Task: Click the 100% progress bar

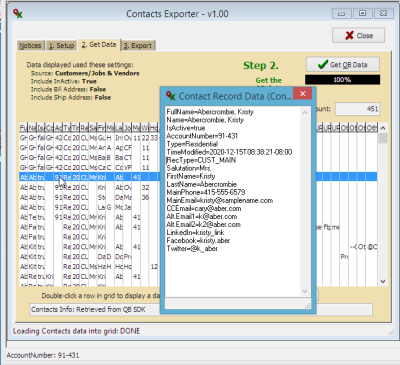Action: point(342,80)
